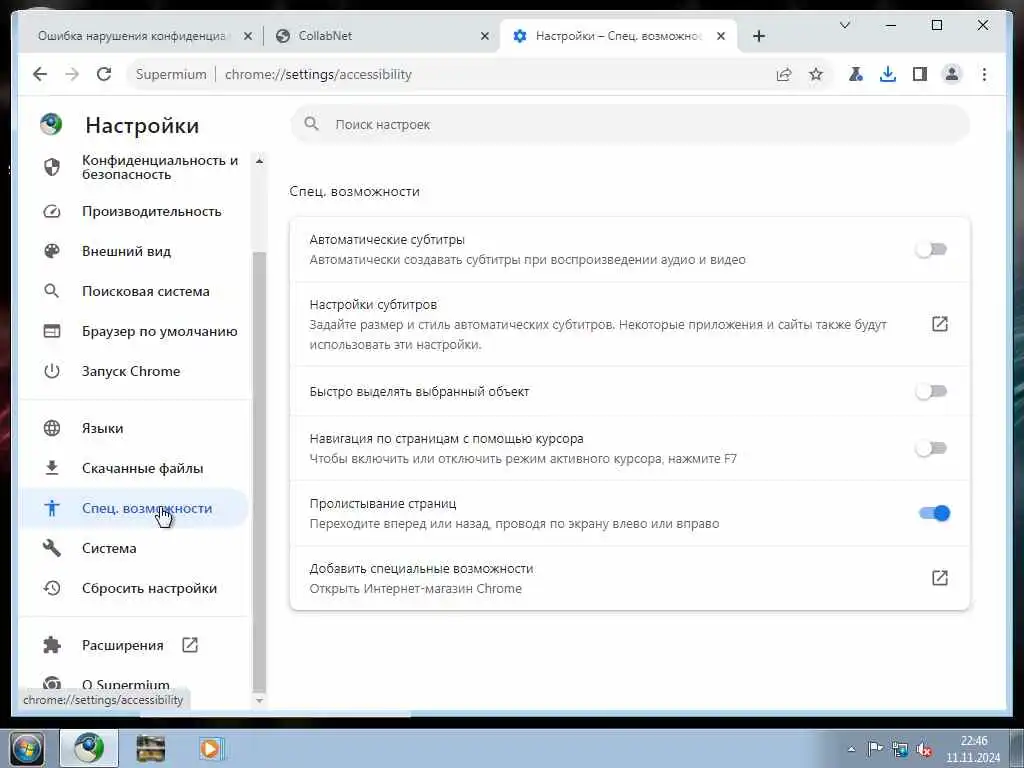Enable Навигация по страницам с помощью курсора

point(931,448)
